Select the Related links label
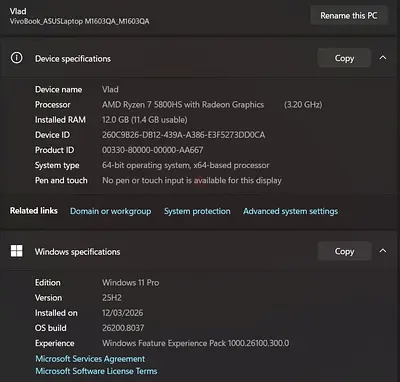 (34, 211)
